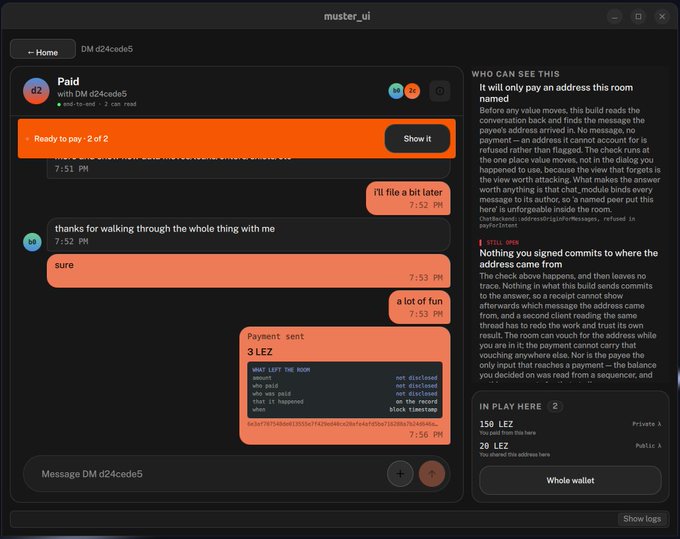Click 'Nothing you signed commits' heading
Image resolution: width=680 pixels, height=539 pixels.
[569, 258]
